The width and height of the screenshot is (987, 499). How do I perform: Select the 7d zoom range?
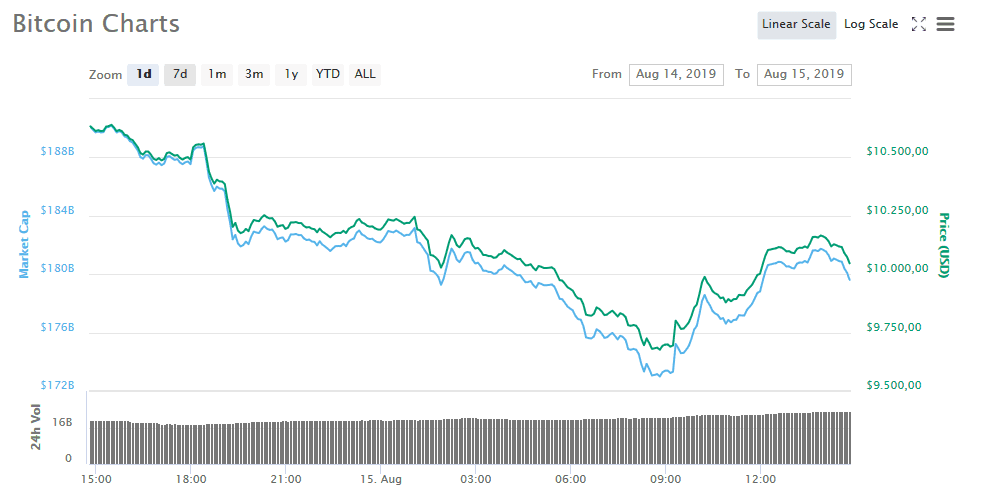[x=180, y=74]
